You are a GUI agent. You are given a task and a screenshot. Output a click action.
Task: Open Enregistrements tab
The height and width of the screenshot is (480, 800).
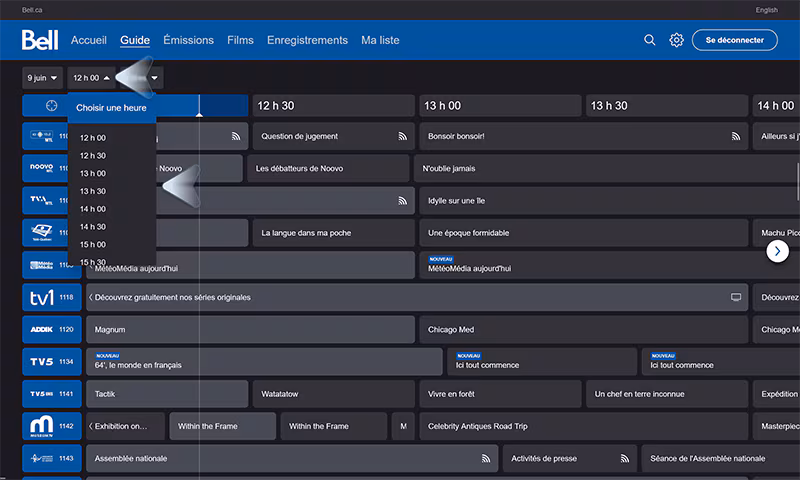(307, 40)
